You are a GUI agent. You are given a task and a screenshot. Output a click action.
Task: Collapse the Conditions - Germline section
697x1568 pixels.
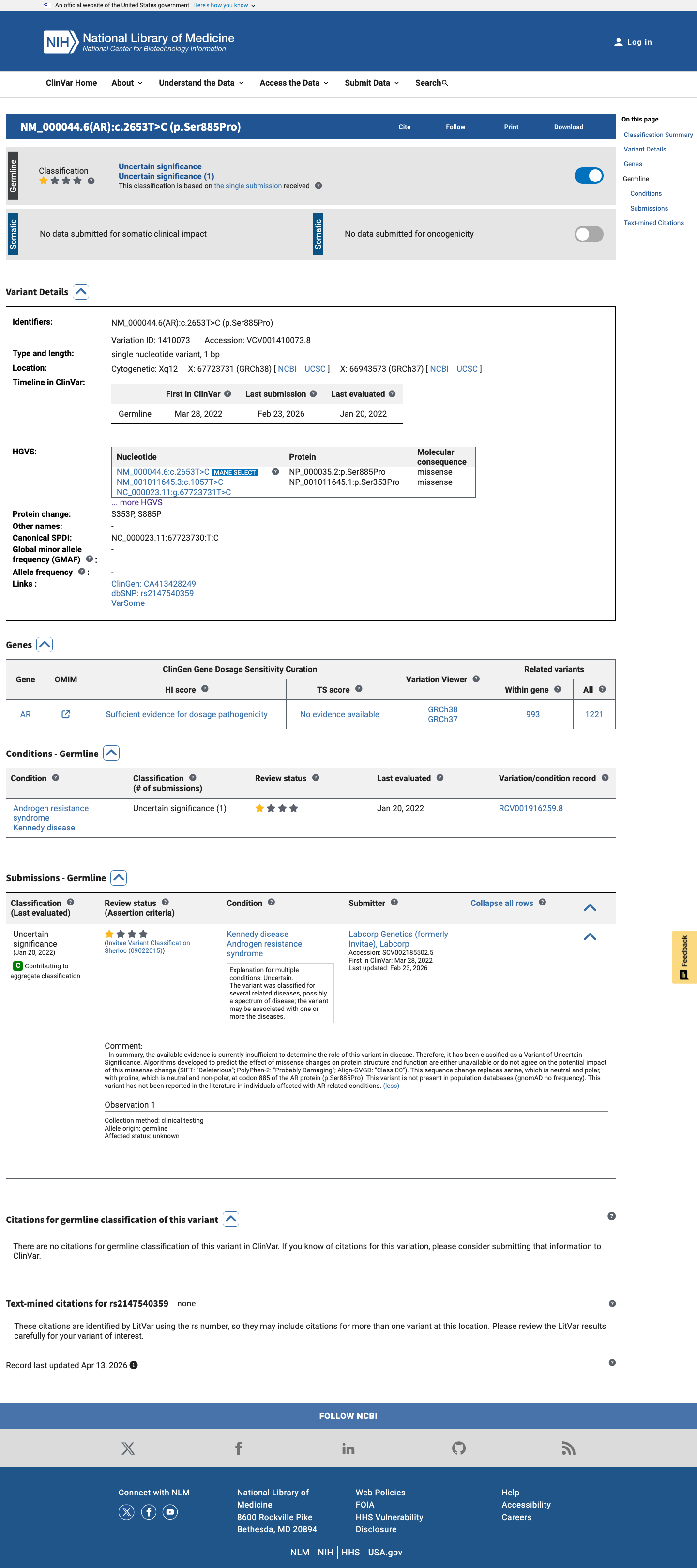pos(111,753)
